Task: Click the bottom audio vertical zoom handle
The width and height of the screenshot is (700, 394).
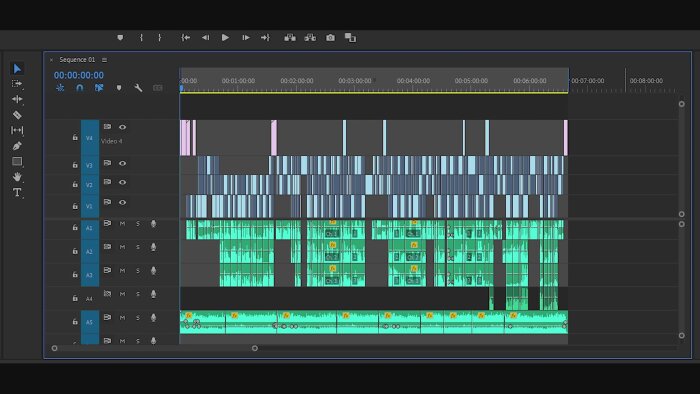Action: click(x=682, y=336)
